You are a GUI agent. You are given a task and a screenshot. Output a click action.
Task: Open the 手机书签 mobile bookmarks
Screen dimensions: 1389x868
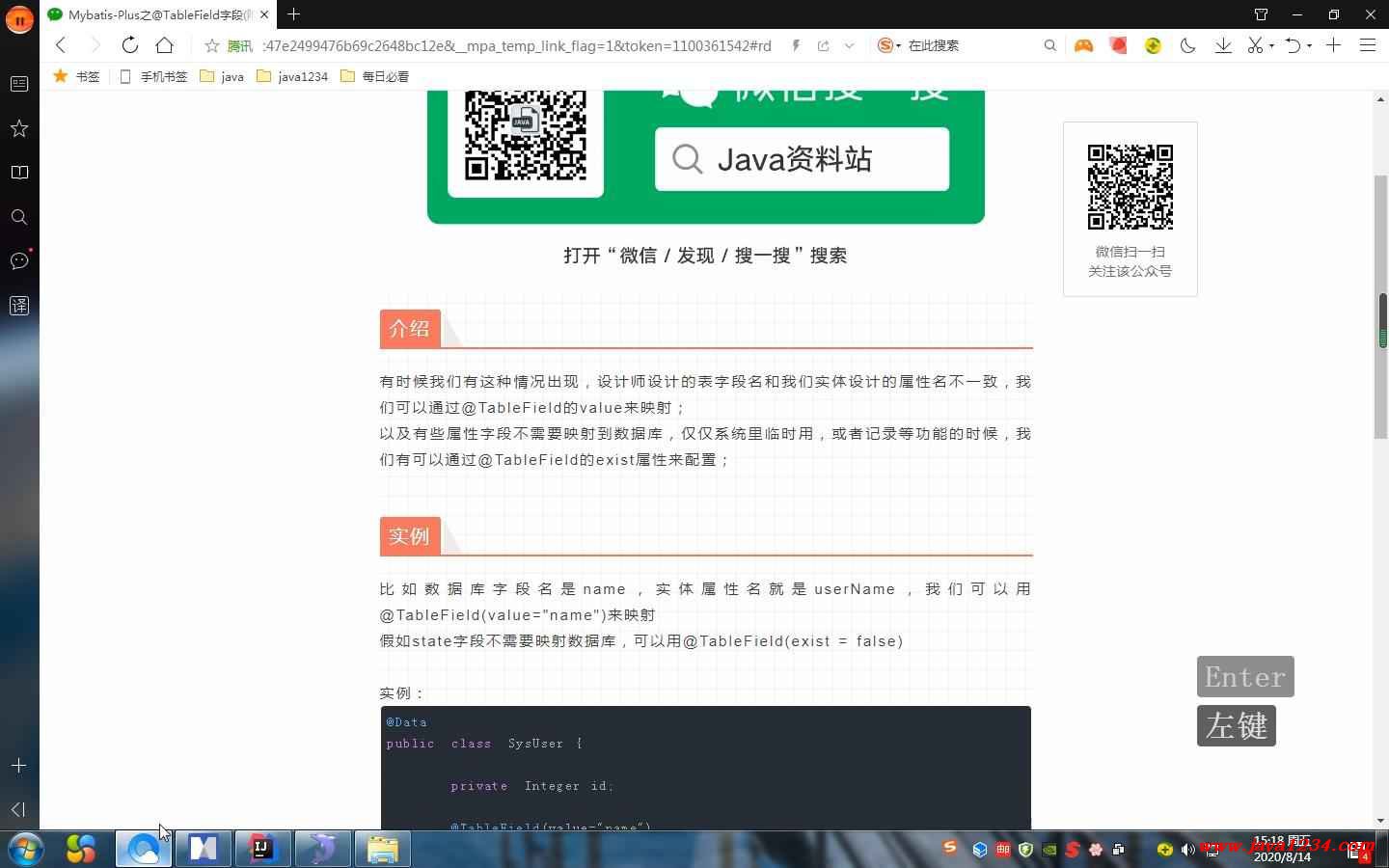click(153, 76)
